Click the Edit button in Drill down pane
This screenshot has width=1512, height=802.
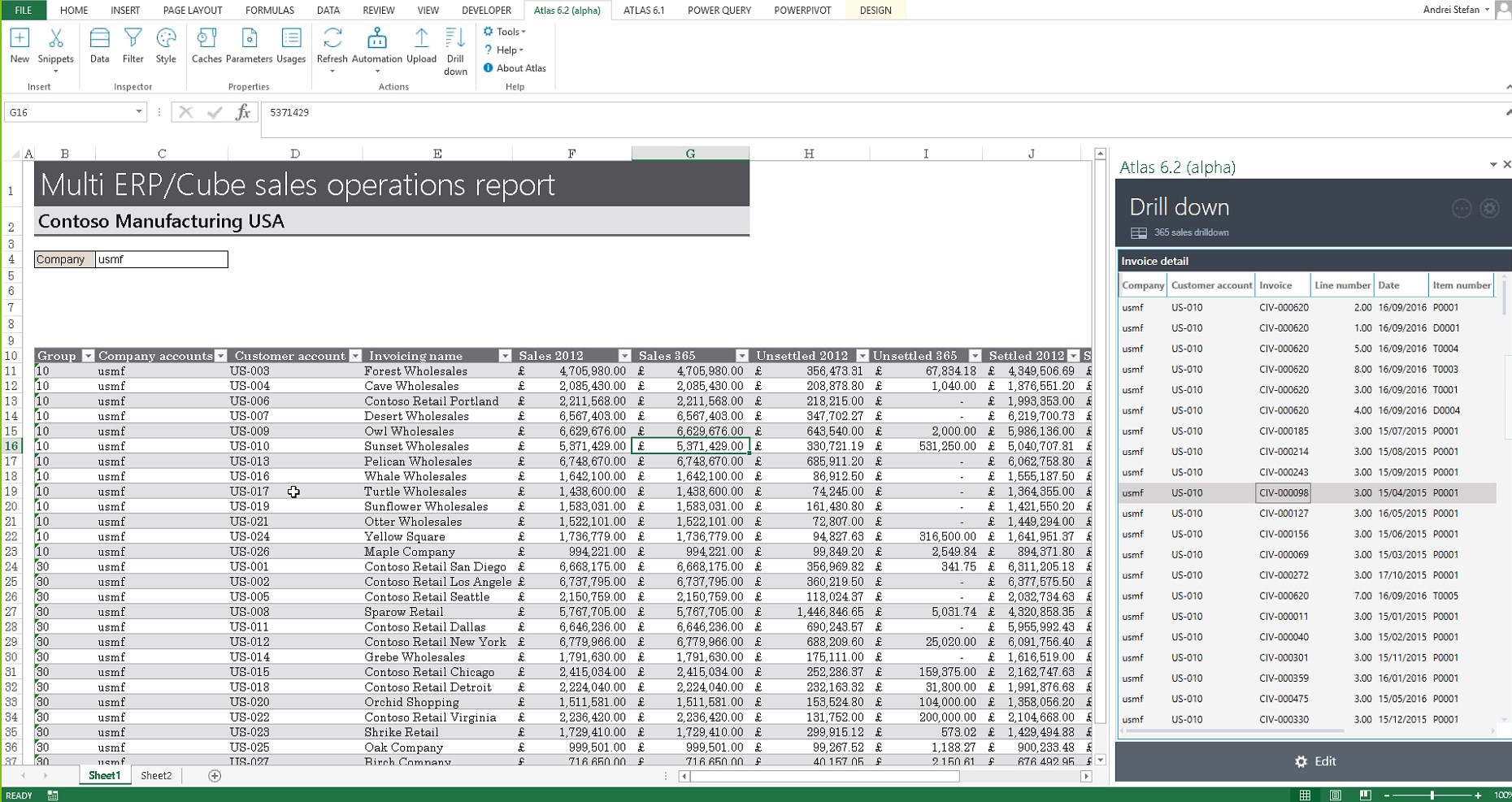click(1314, 761)
